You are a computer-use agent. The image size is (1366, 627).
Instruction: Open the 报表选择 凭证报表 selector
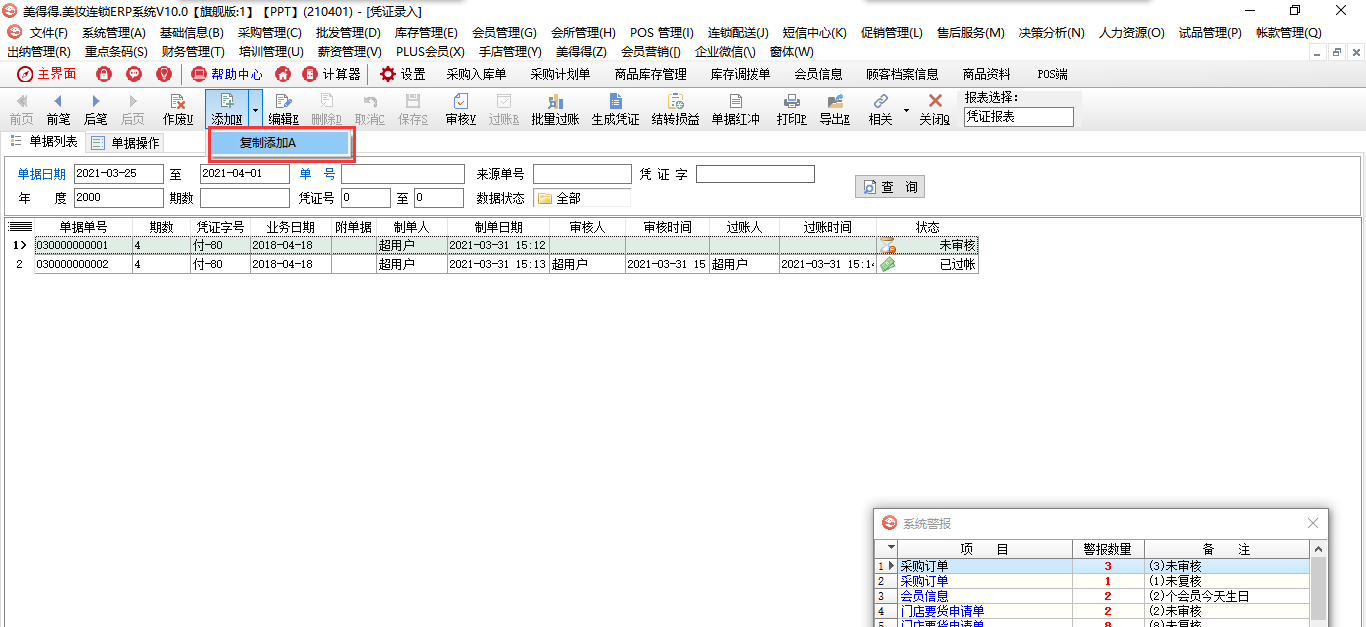point(1018,117)
